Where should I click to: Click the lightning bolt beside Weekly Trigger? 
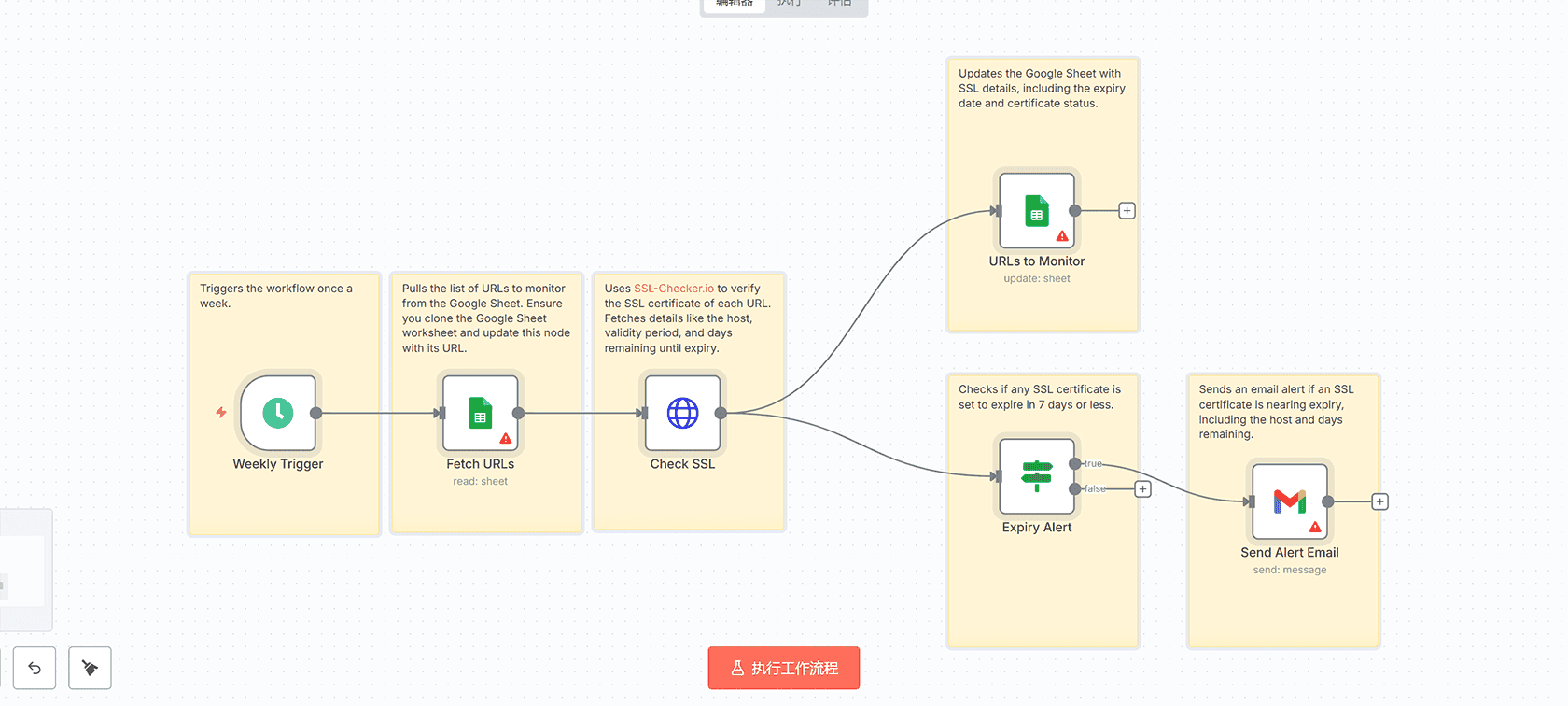tap(221, 412)
